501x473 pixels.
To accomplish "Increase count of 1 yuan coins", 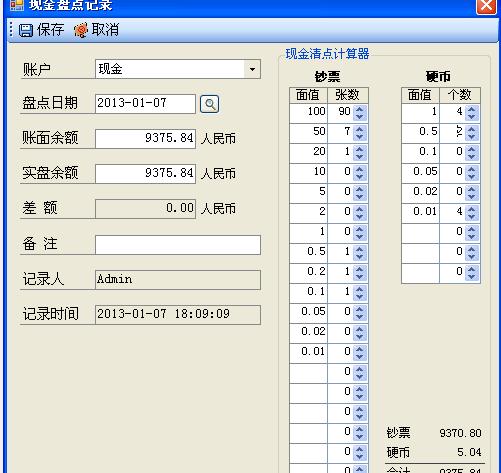I will coord(472,109).
